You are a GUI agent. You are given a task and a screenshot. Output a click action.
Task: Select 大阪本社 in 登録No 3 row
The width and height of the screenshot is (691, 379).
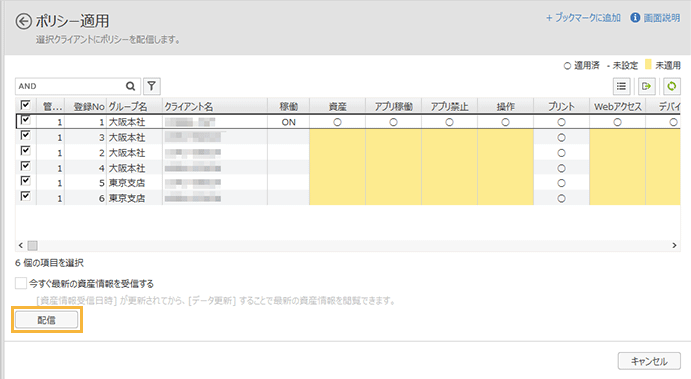[x=127, y=137]
